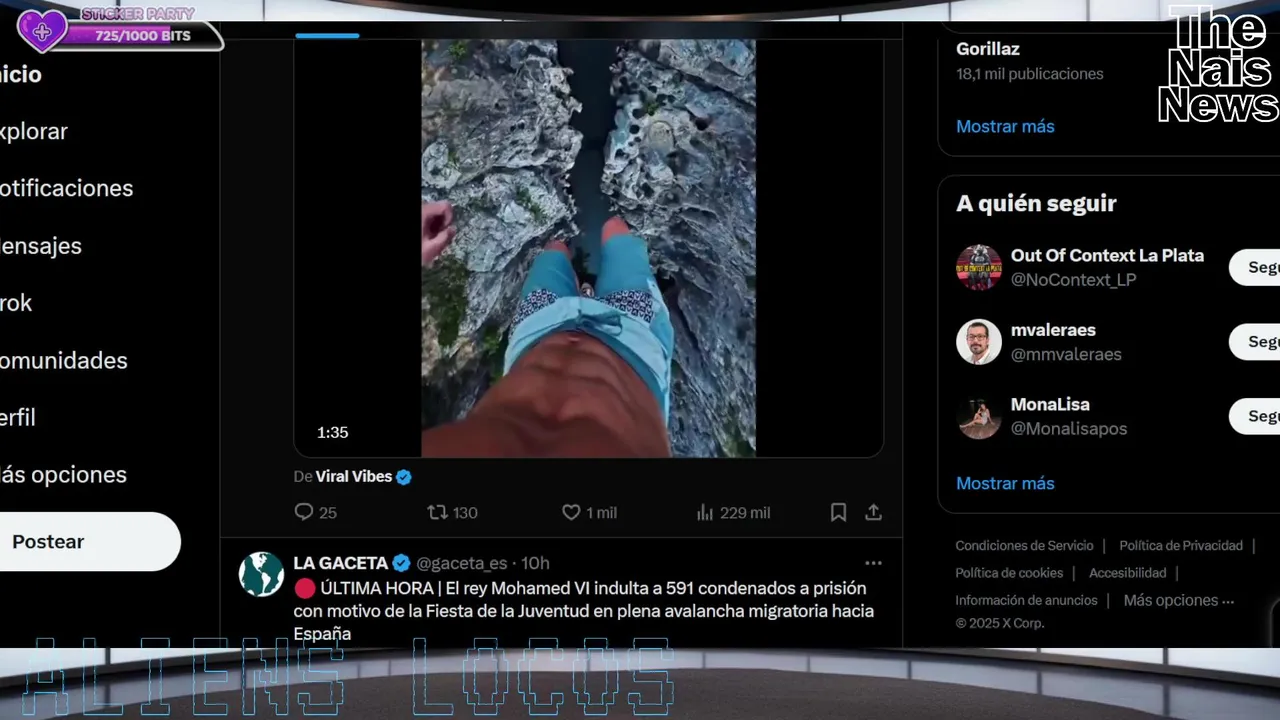
Task: Click the share icon under the video
Action: pyautogui.click(x=873, y=512)
